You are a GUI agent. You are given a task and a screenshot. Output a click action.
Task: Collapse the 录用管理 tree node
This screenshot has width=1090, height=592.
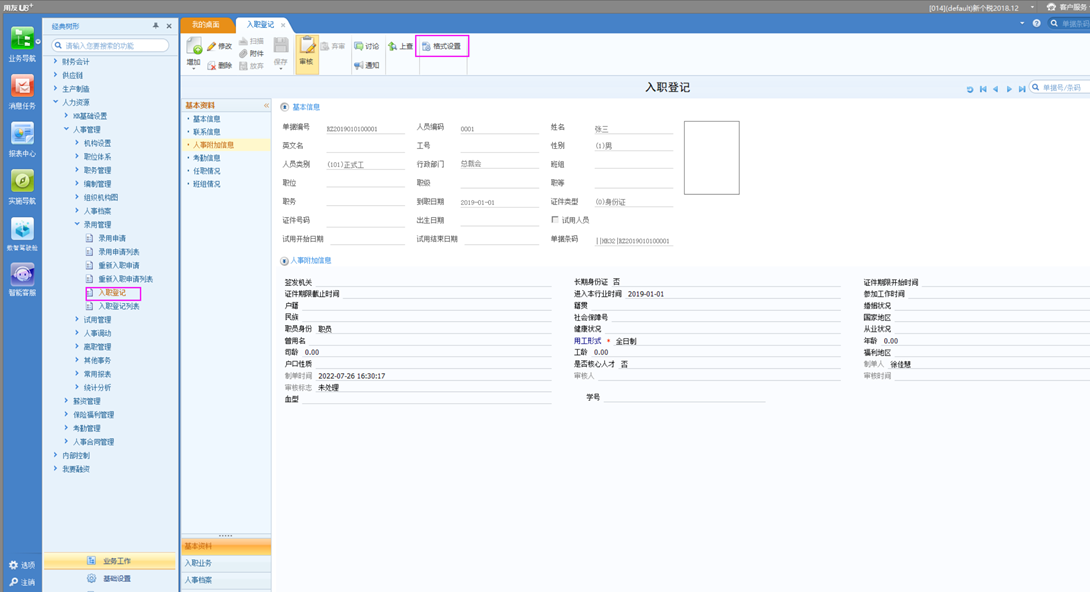pyautogui.click(x=77, y=224)
